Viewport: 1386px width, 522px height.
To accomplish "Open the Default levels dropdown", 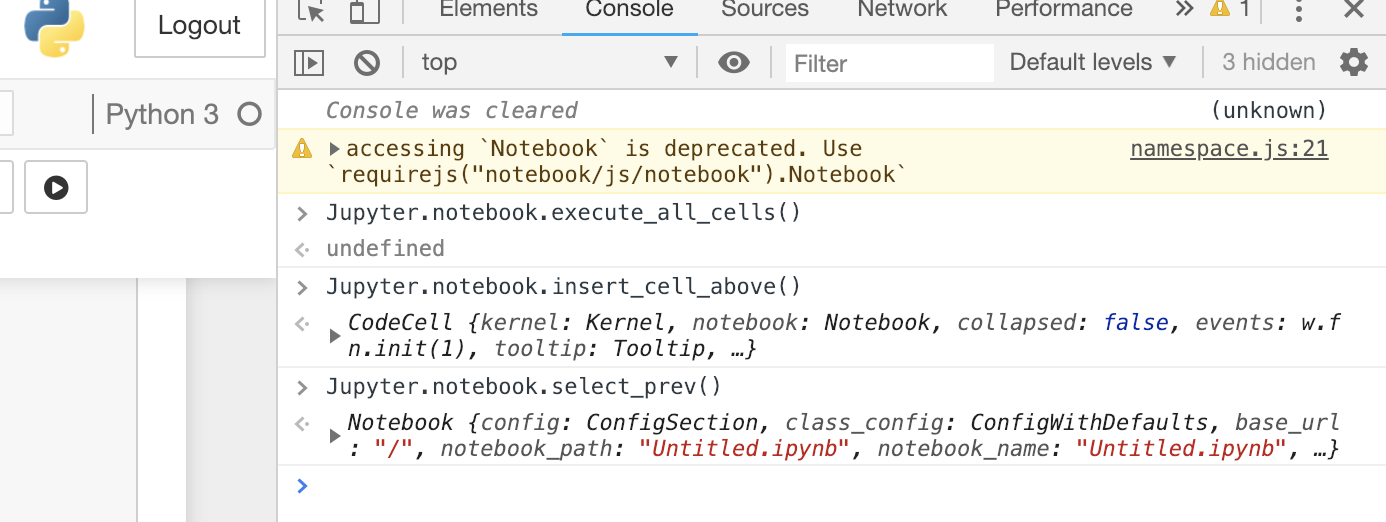I will coord(1093,62).
